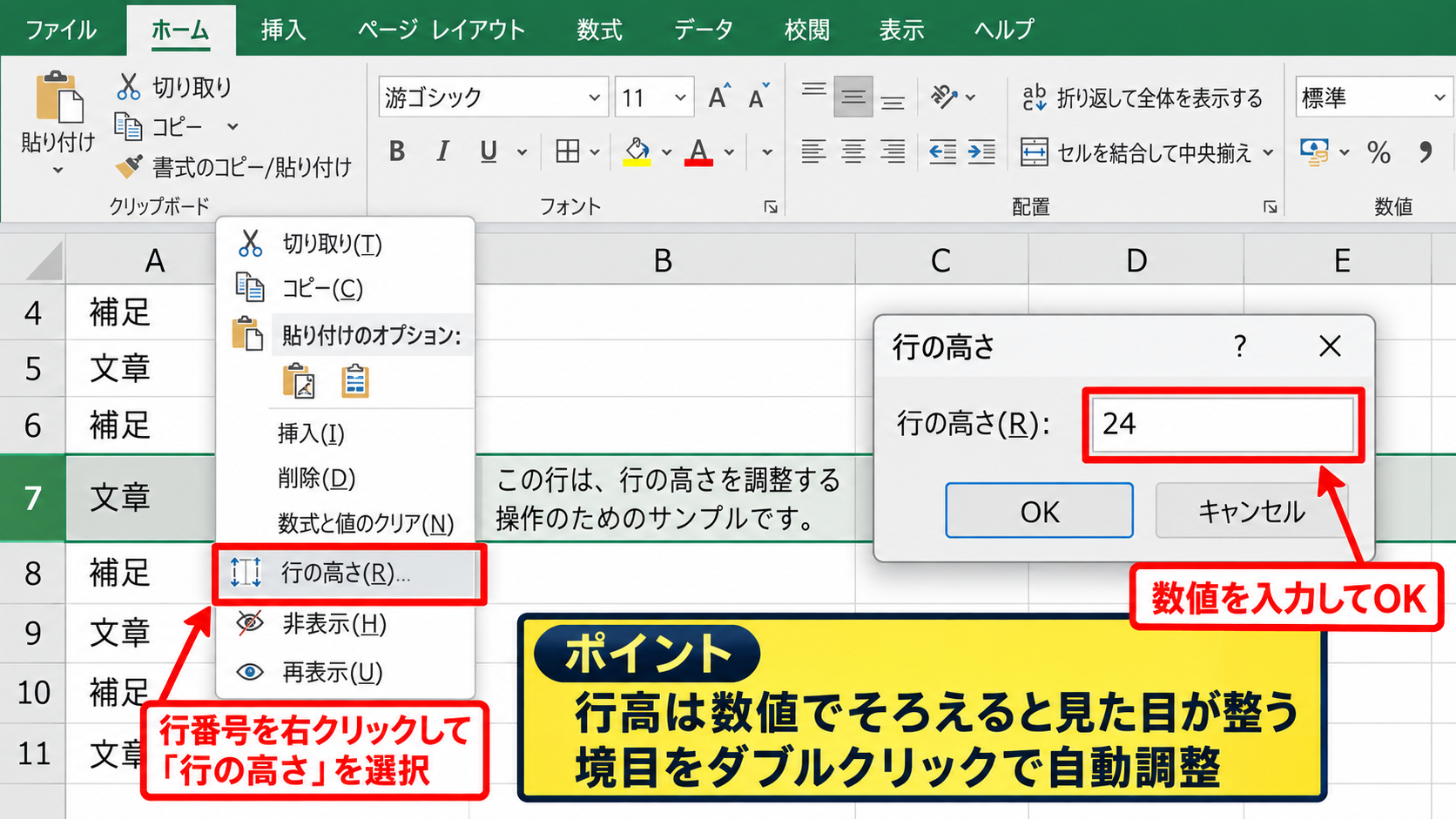Toggle wrap text (折り返して全体を表示する)
This screenshot has width=1456, height=819.
[1142, 97]
